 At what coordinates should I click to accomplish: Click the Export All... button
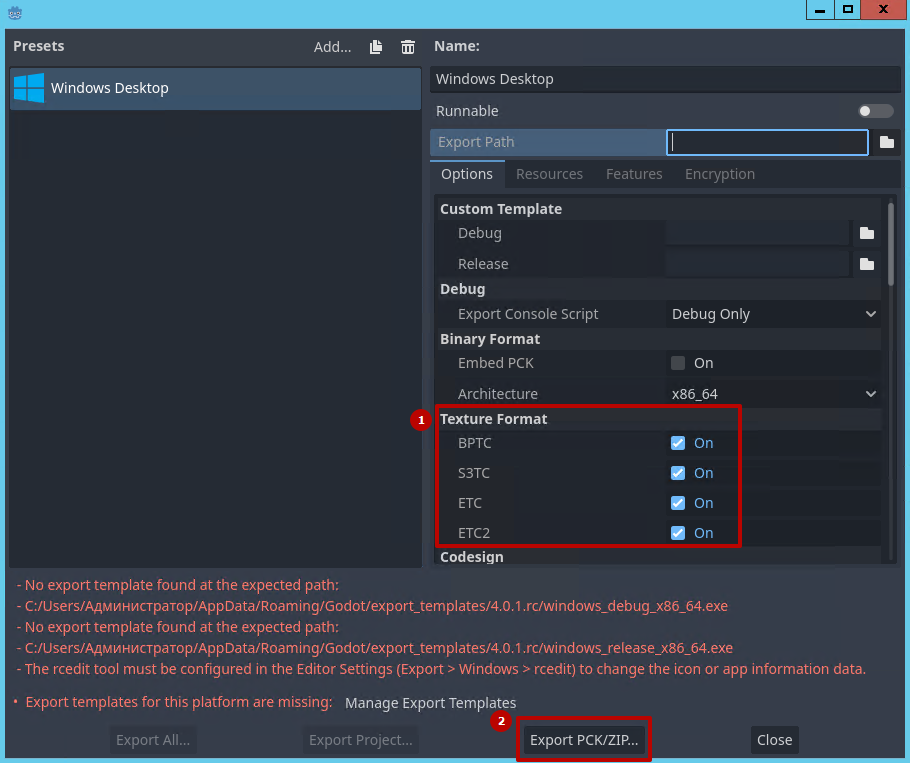[x=153, y=740]
